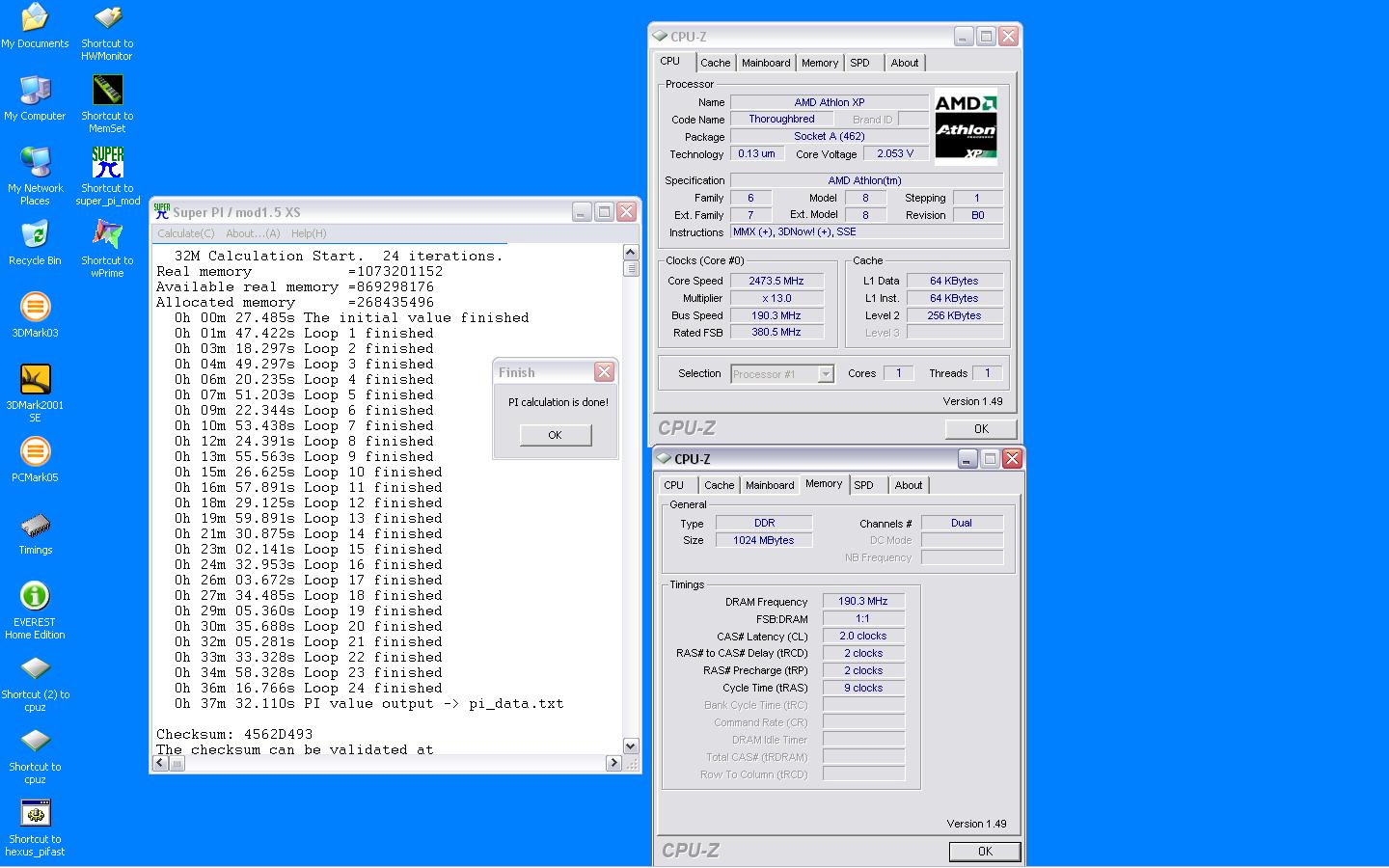Click OK button in lower CPU-Z window
This screenshot has width=1389, height=868.
[x=985, y=851]
